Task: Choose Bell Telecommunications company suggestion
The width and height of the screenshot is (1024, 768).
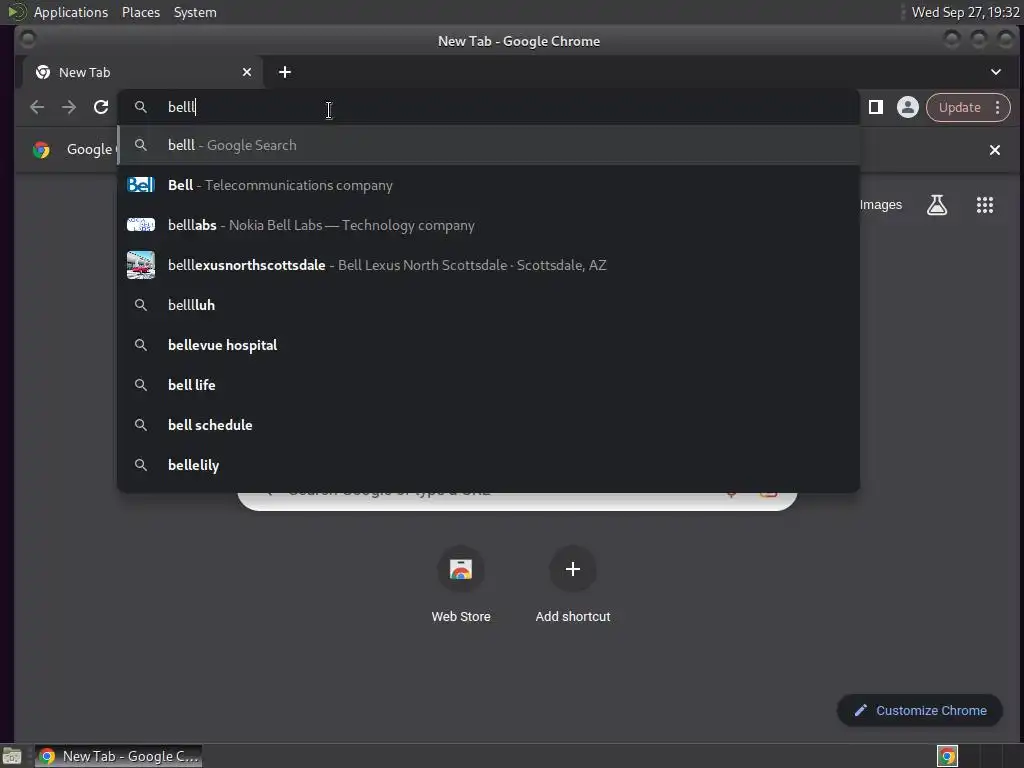Action: (488, 185)
